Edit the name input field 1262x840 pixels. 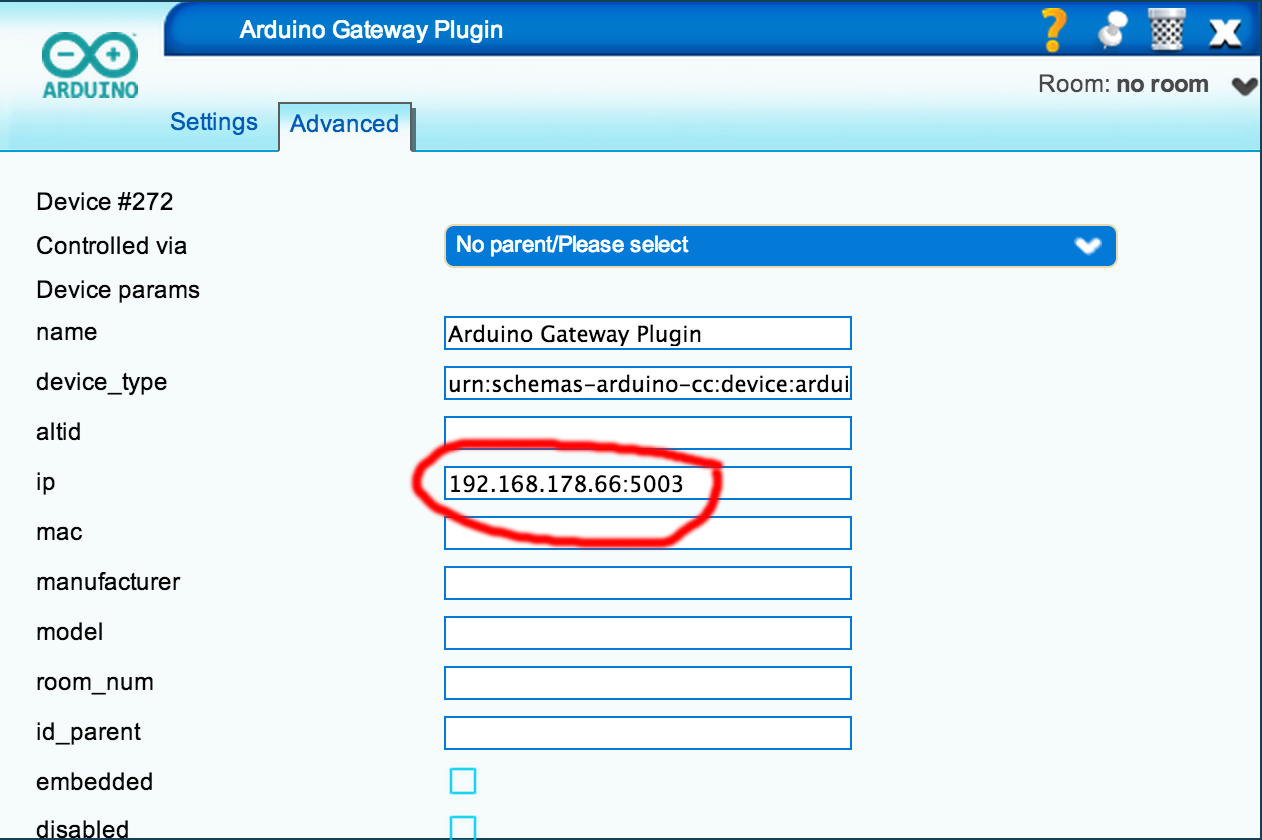pos(648,333)
